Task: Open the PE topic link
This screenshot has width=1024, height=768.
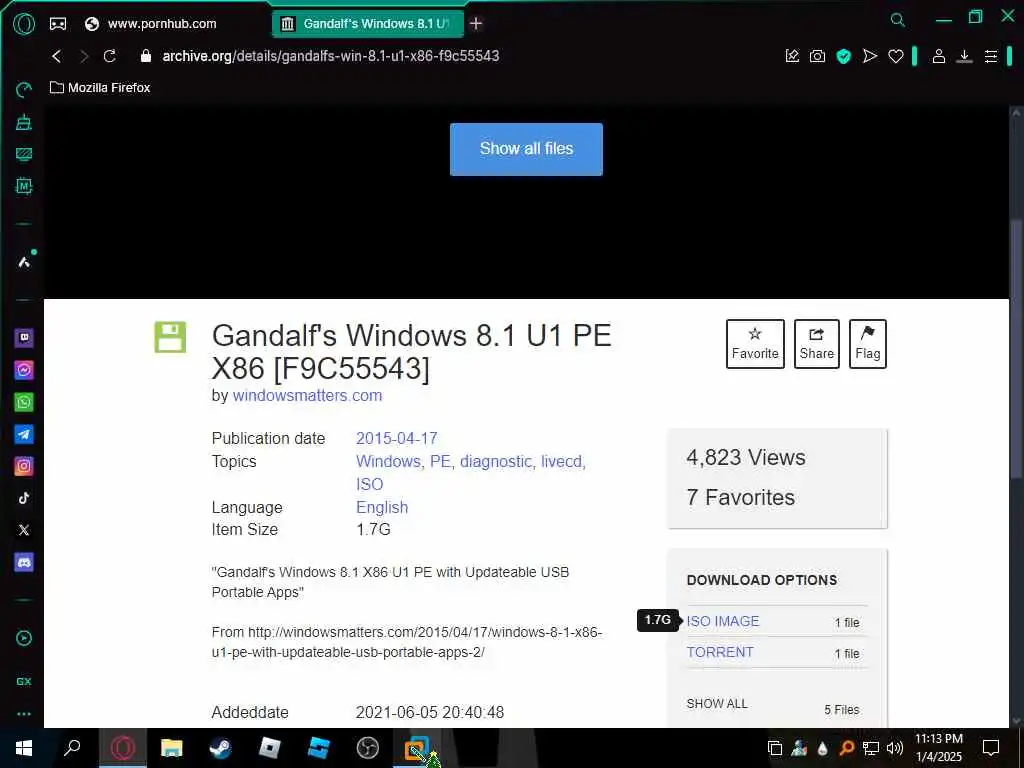Action: pyautogui.click(x=440, y=462)
